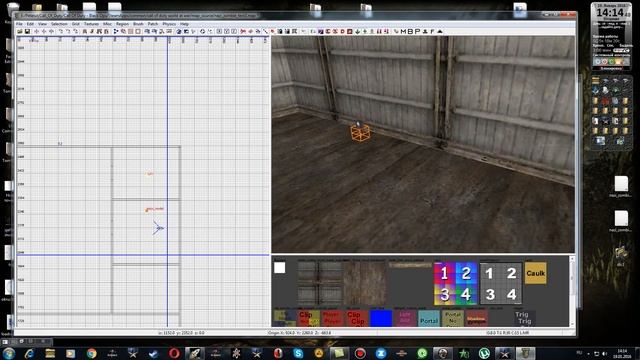This screenshot has height=360, width=640.
Task: Open Google Chrome from the taskbar
Action: pyautogui.click(x=91, y=353)
